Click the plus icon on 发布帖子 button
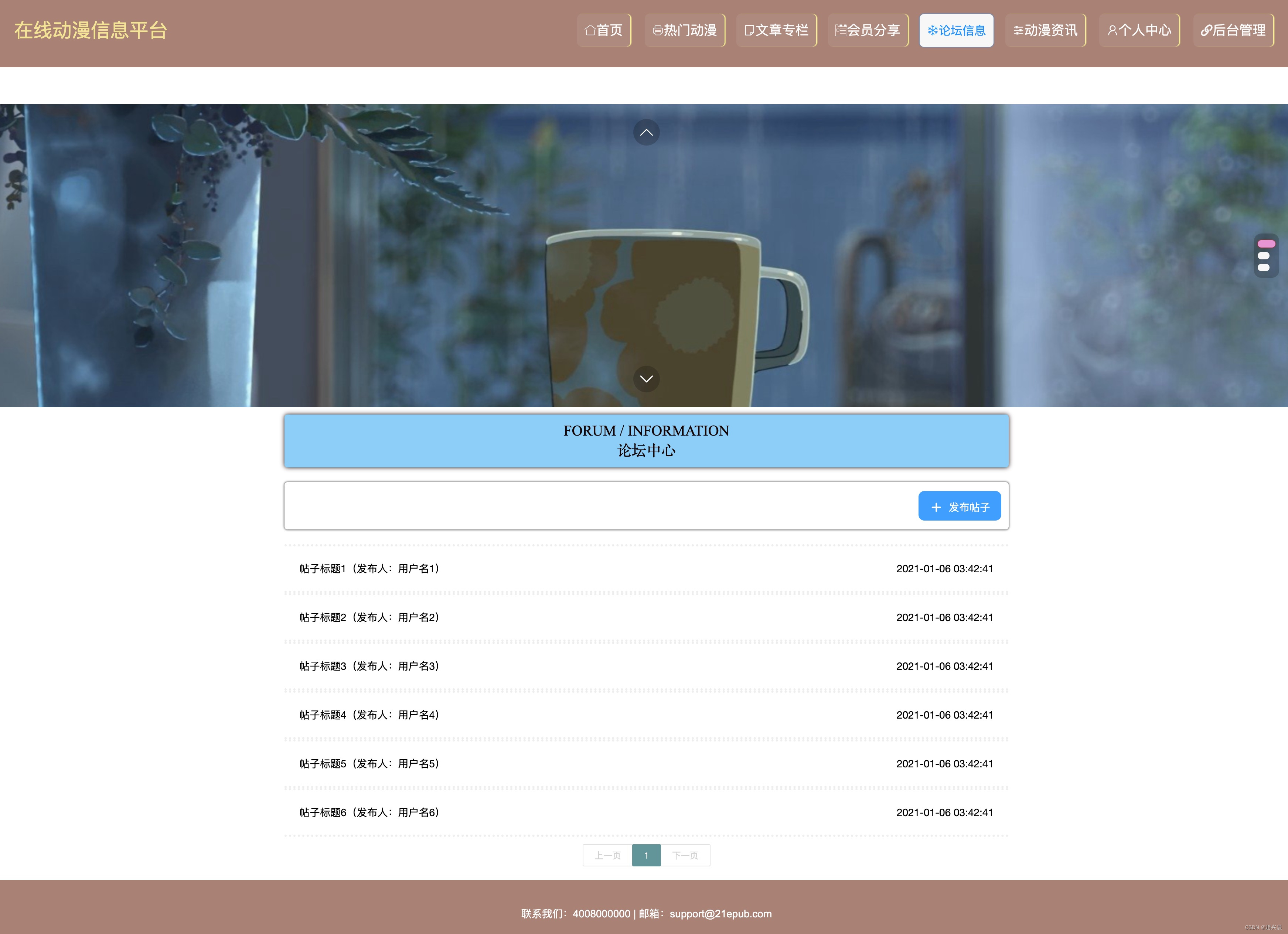This screenshot has width=1288, height=934. 936,507
